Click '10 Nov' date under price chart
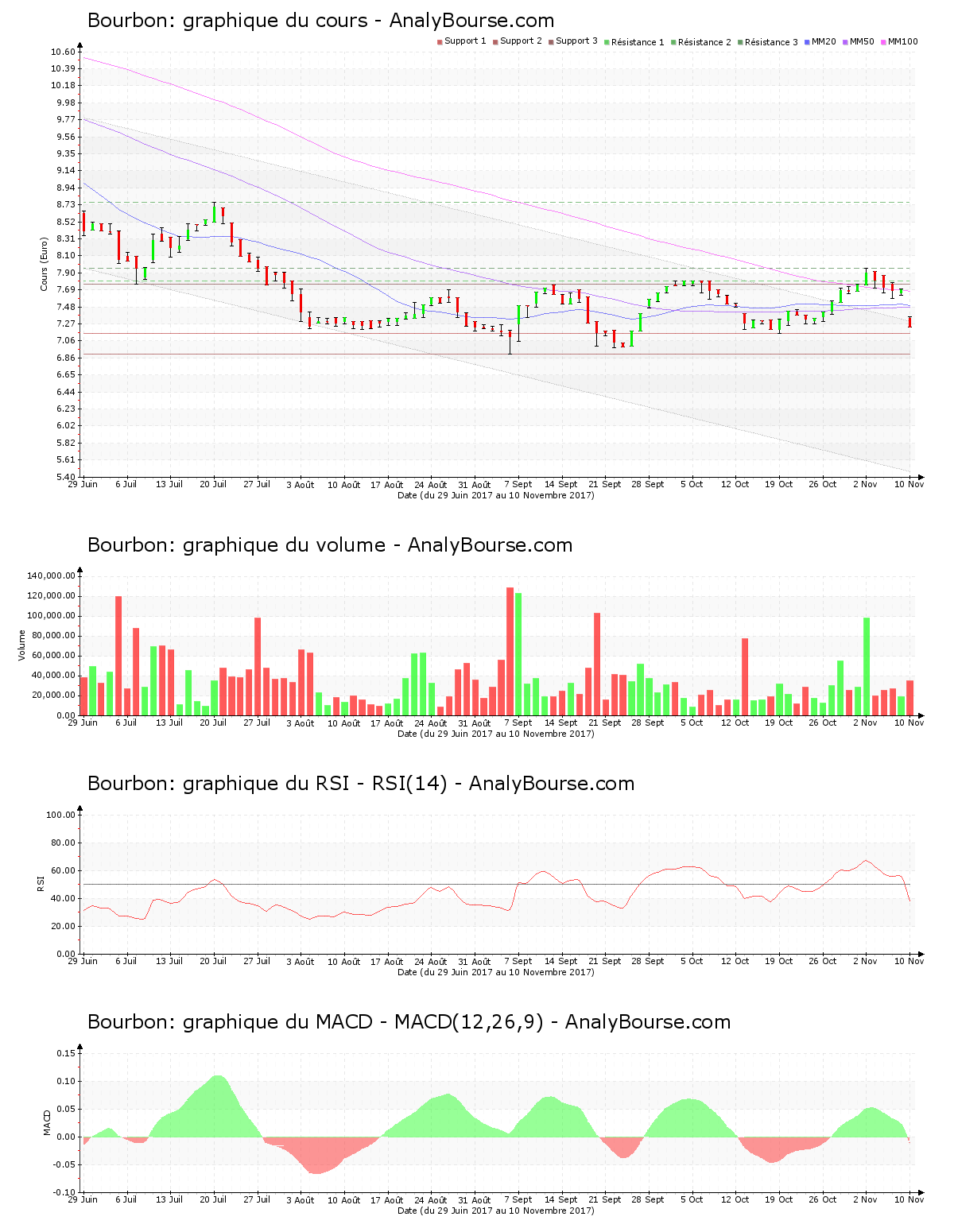This screenshot has width=954, height=1232. point(909,485)
